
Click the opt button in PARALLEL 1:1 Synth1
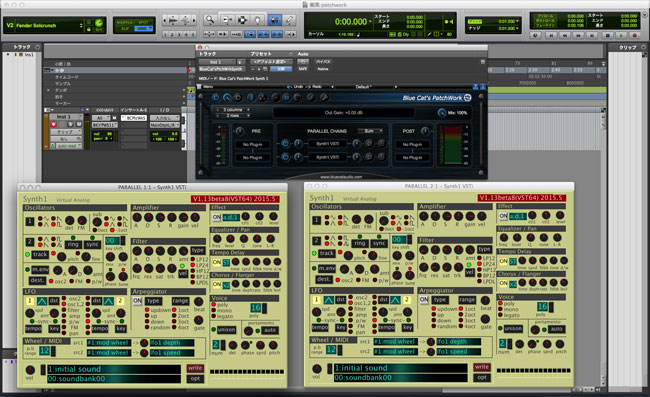(195, 378)
